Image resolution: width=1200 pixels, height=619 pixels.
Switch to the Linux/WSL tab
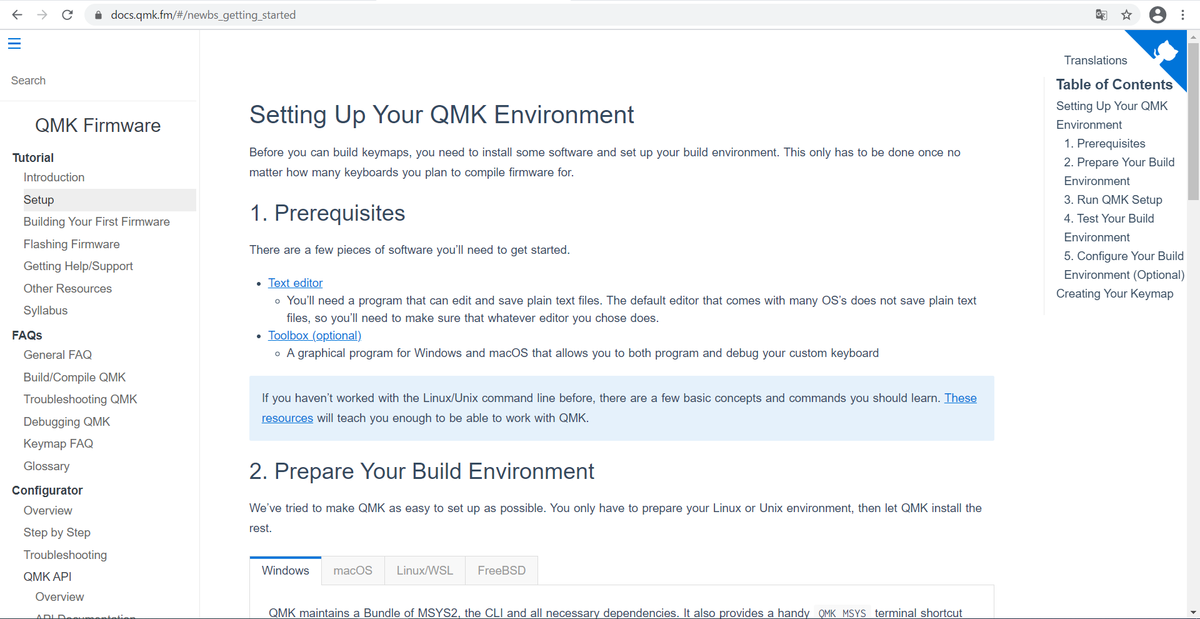[x=424, y=570]
